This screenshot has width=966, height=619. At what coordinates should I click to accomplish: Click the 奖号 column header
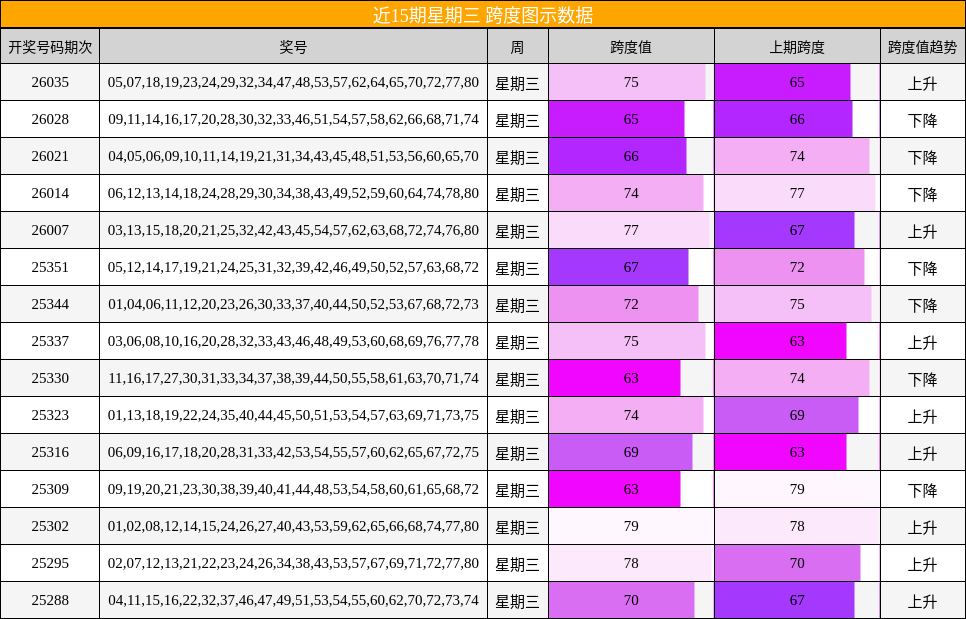[x=295, y=45]
